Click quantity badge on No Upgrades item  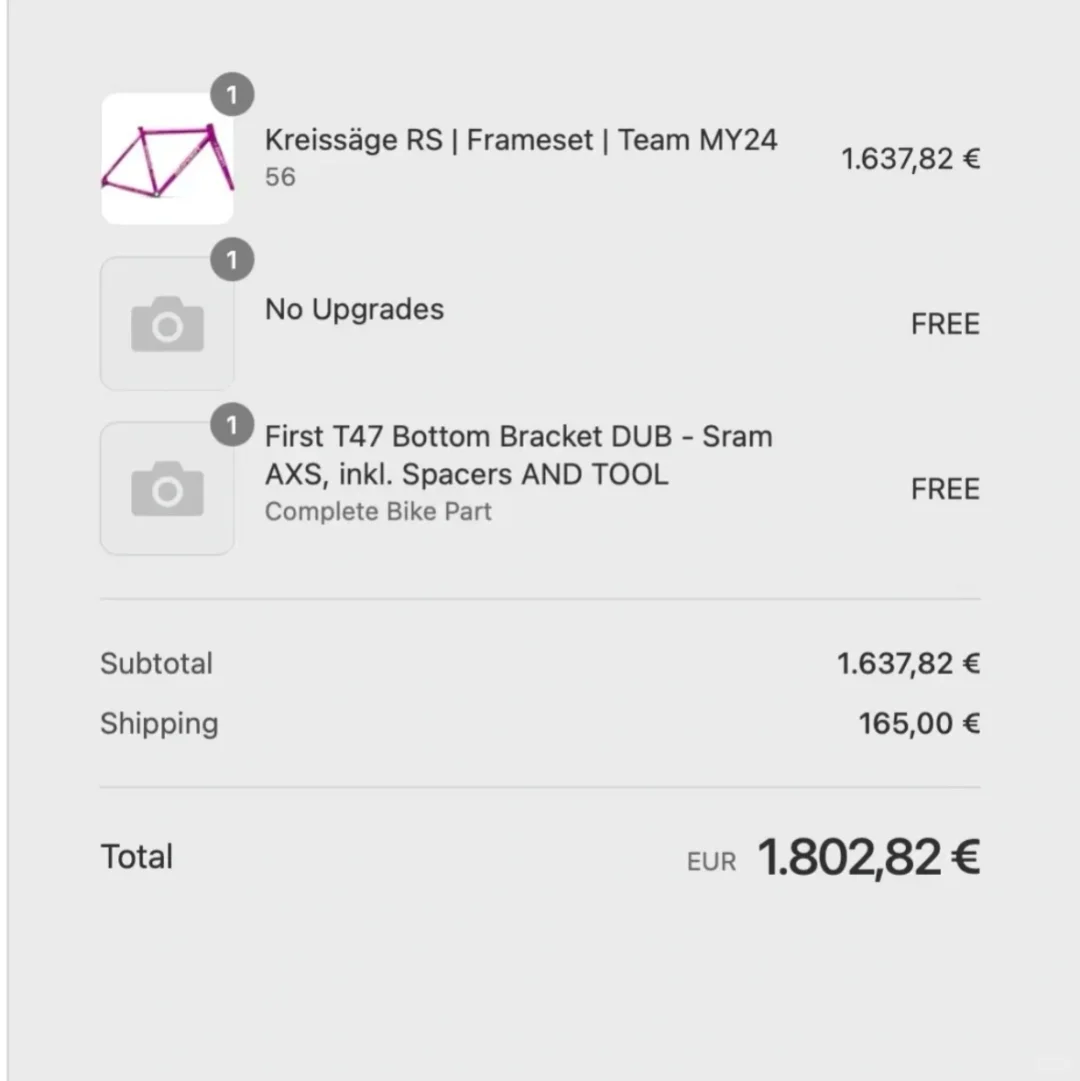point(232,261)
